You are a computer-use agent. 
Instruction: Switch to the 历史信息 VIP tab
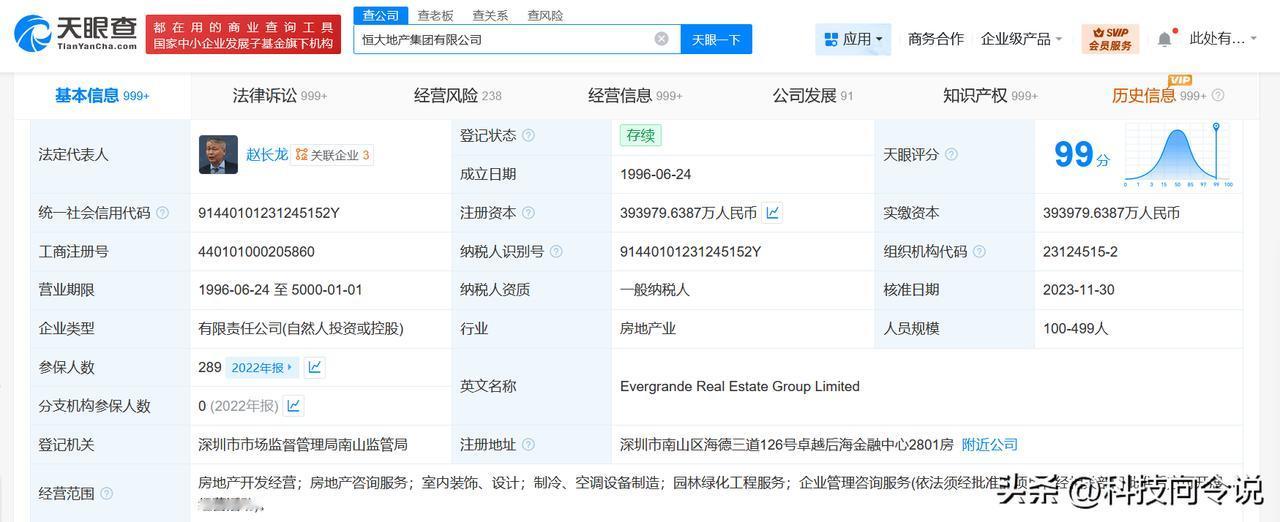pyautogui.click(x=1159, y=96)
